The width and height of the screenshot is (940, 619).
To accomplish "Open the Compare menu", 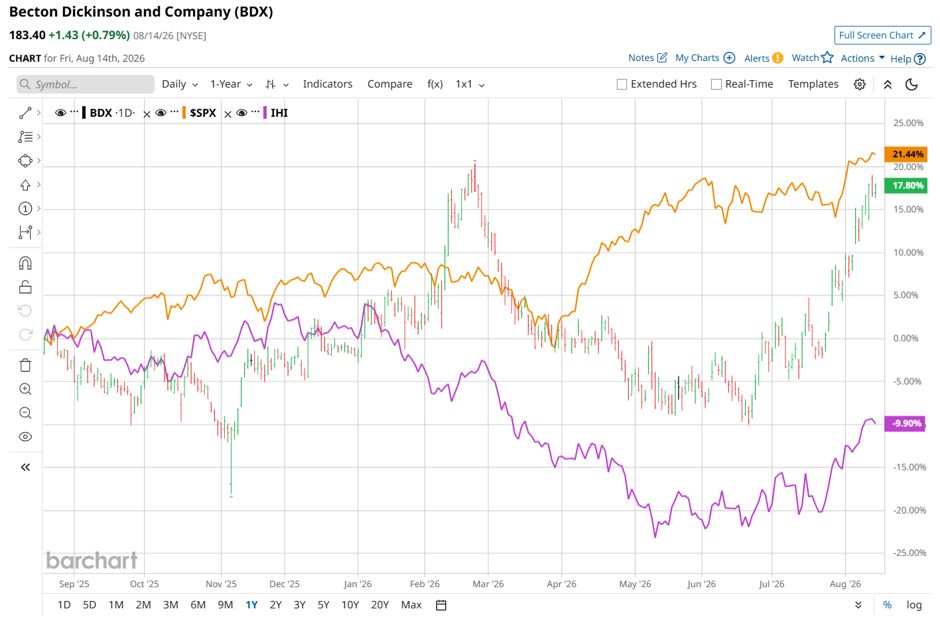I will (x=390, y=84).
